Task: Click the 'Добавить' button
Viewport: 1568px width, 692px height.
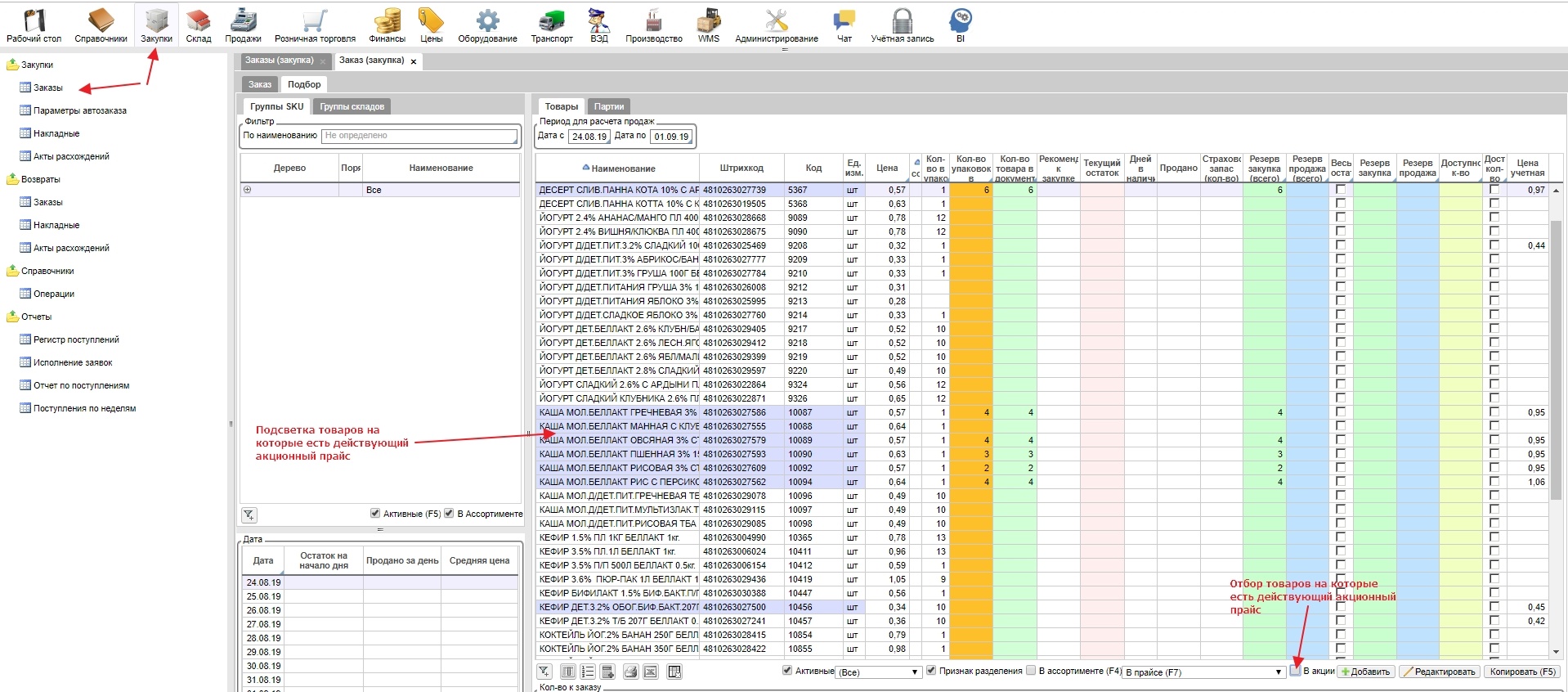Action: tap(1365, 672)
